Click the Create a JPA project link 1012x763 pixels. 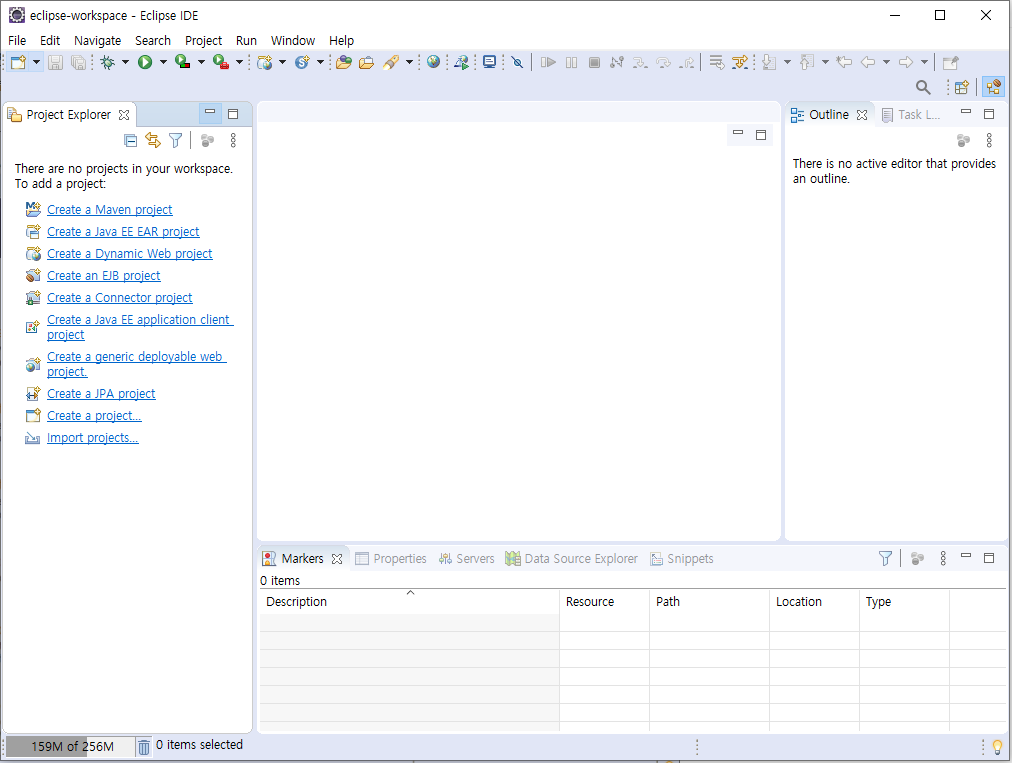[x=101, y=394]
